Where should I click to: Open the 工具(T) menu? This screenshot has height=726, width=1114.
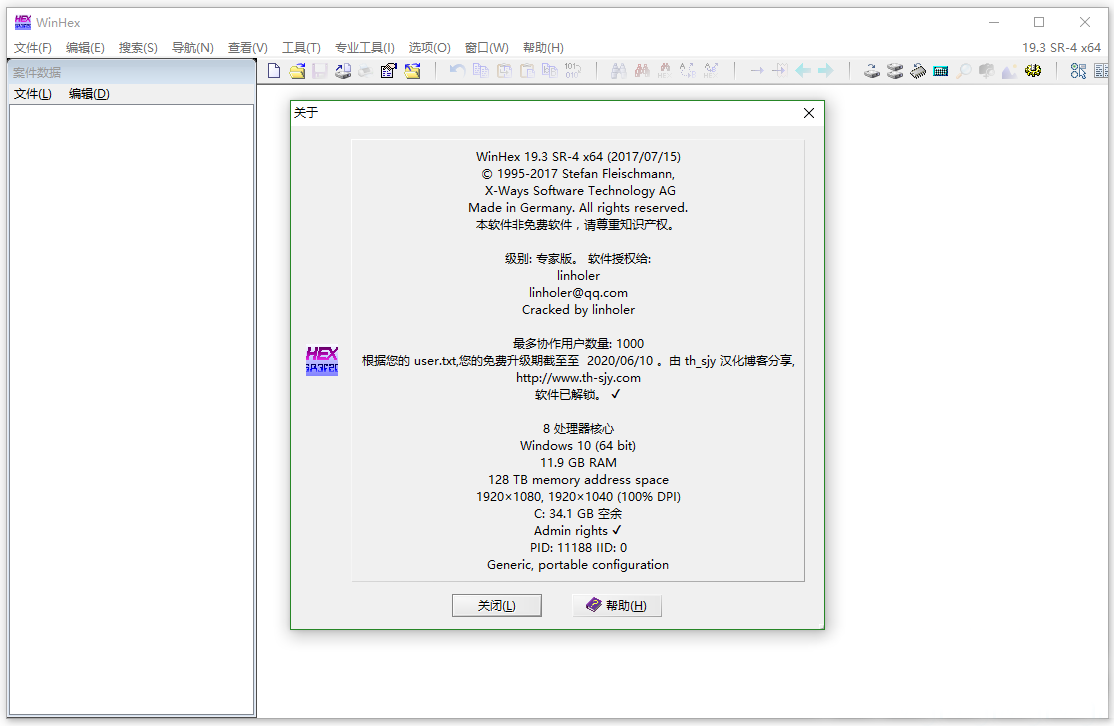301,48
